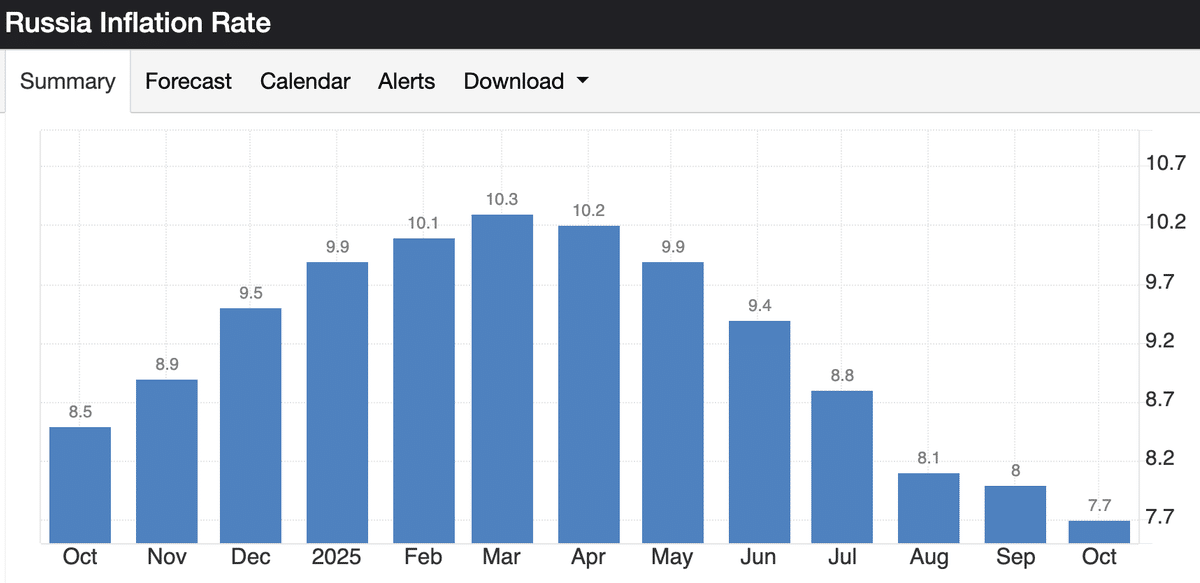Click the July bar at 8.8
1200x583 pixels.
tap(842, 466)
